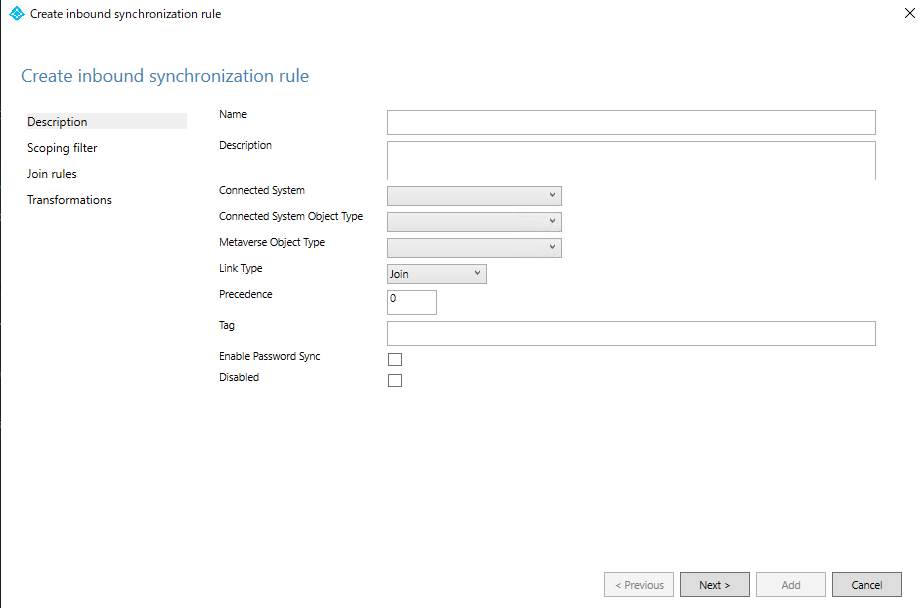
Task: Open the Transformations page
Action: click(69, 200)
